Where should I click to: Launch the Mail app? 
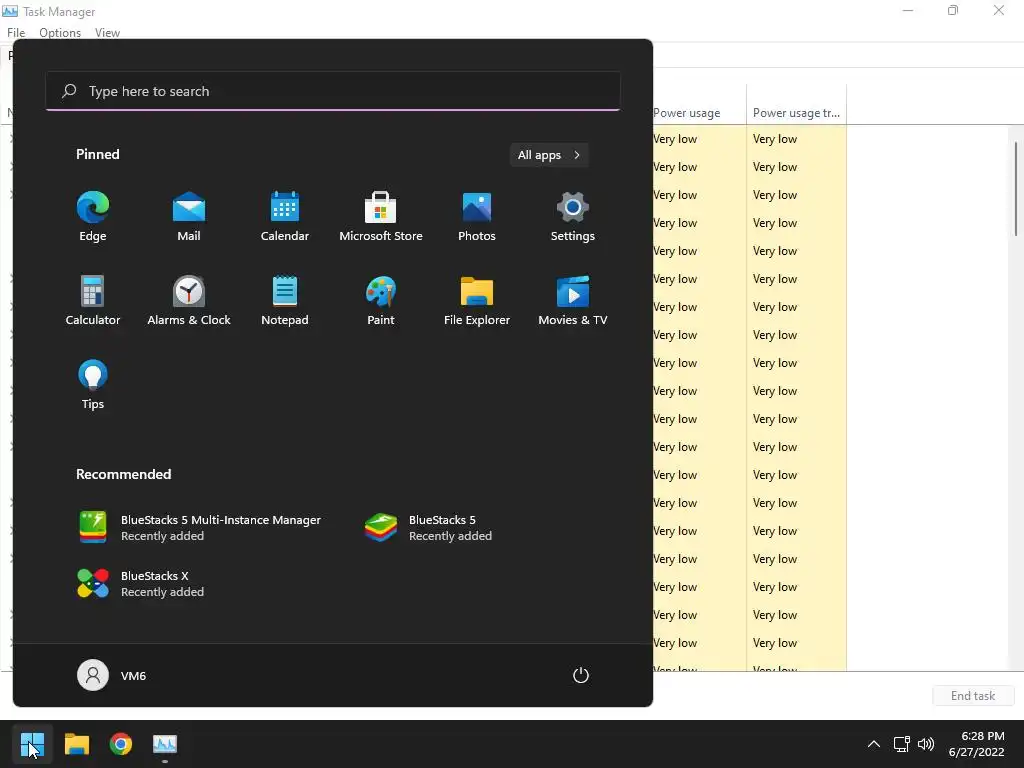coord(189,217)
